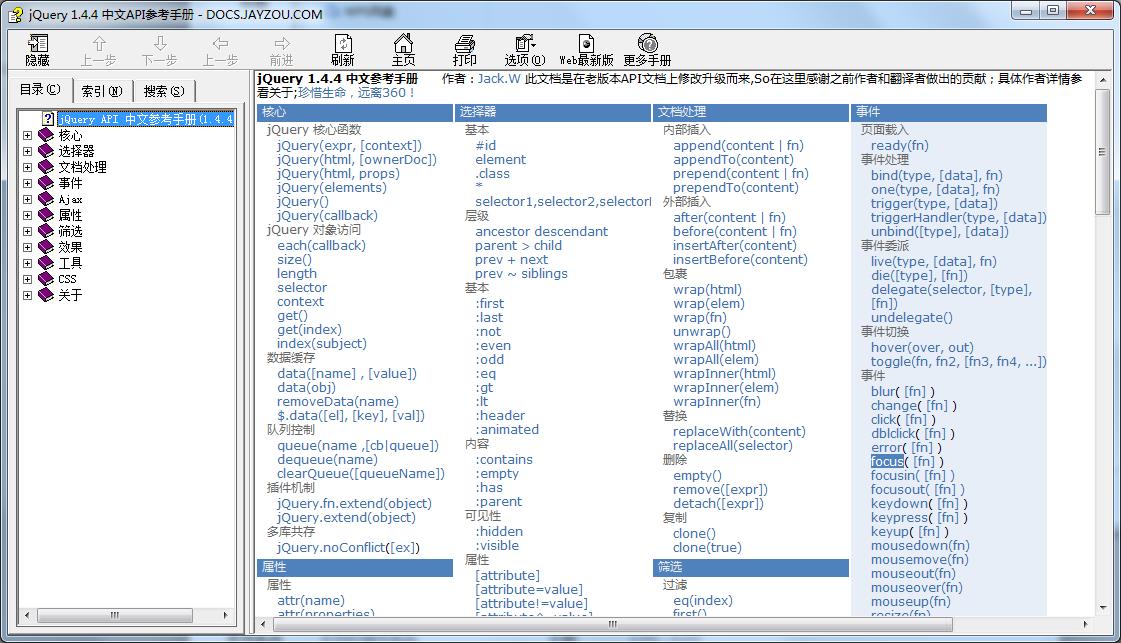The height and width of the screenshot is (643, 1121).
Task: Expand the 选择器 tree node
Action: click(x=27, y=151)
